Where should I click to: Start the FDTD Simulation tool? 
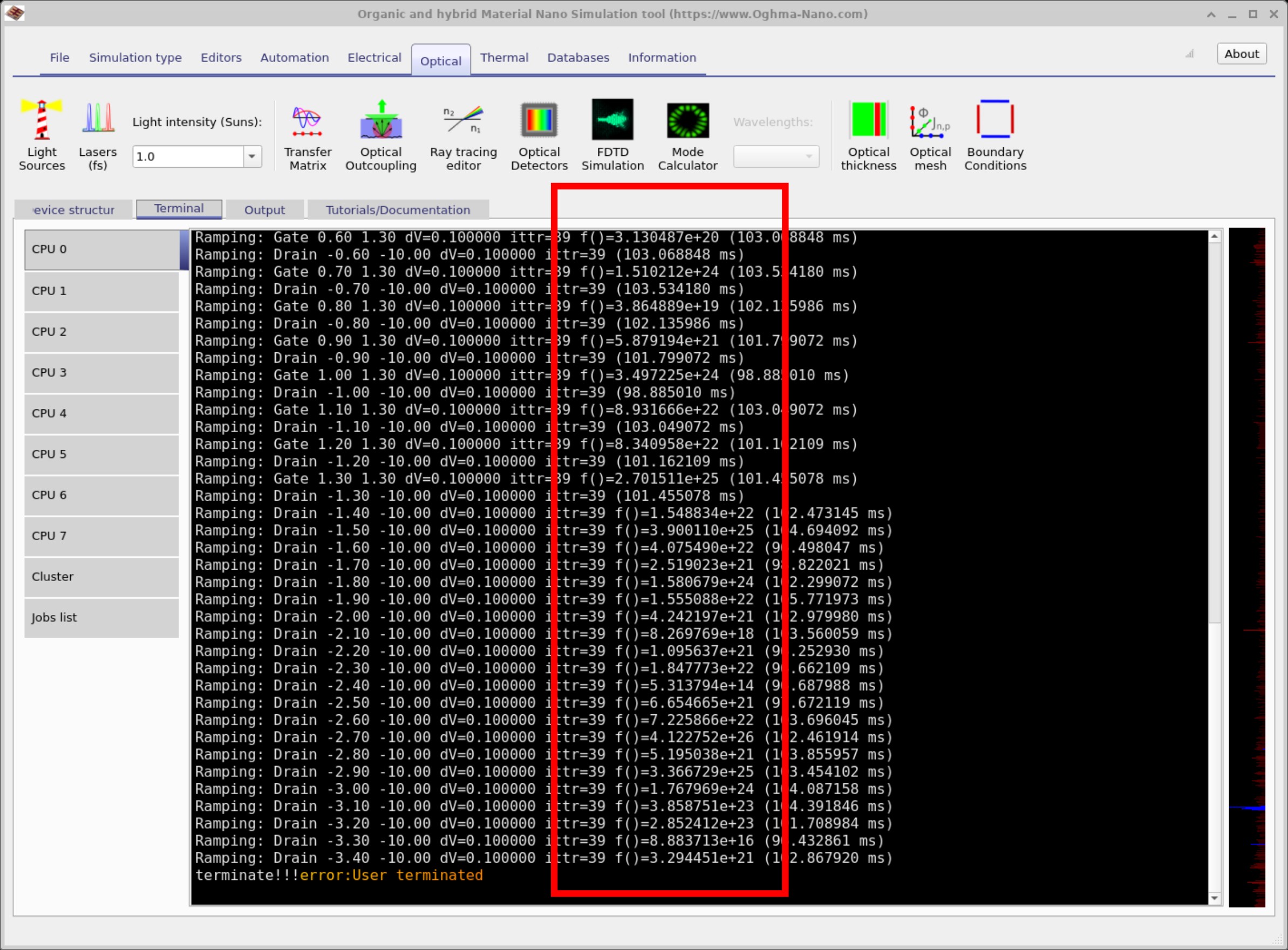coord(612,134)
